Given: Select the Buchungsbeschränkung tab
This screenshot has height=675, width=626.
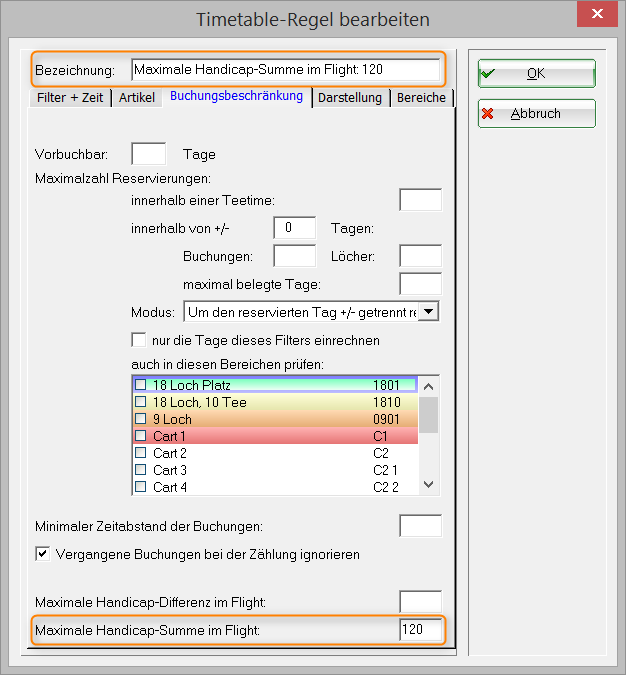Looking at the screenshot, I should (x=236, y=96).
